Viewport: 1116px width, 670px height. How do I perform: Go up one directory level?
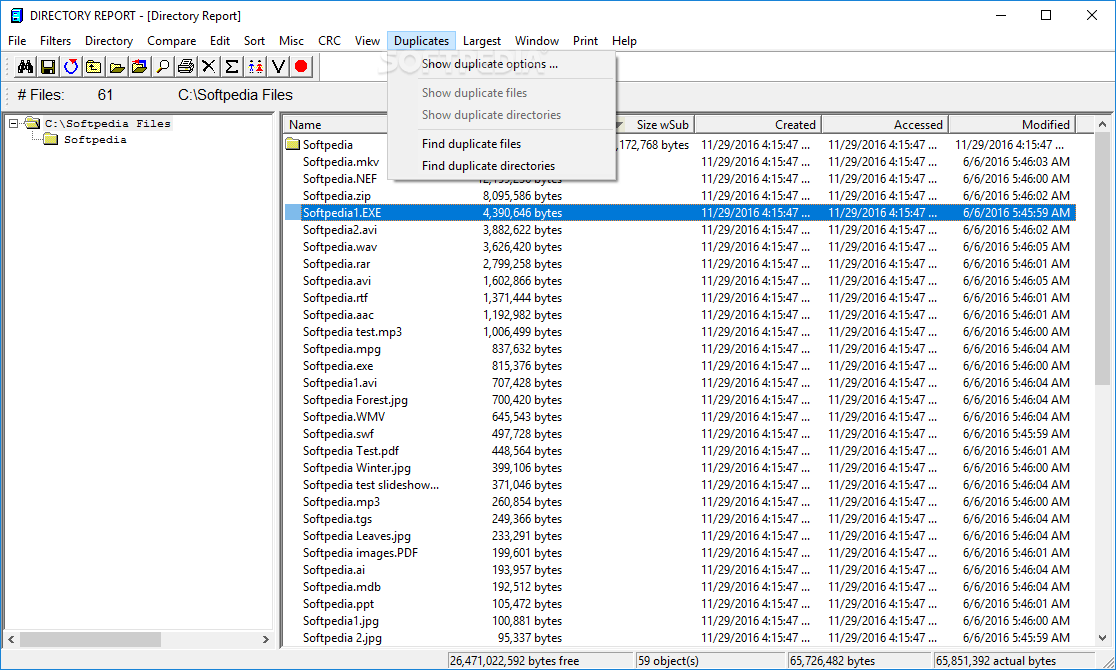point(96,66)
